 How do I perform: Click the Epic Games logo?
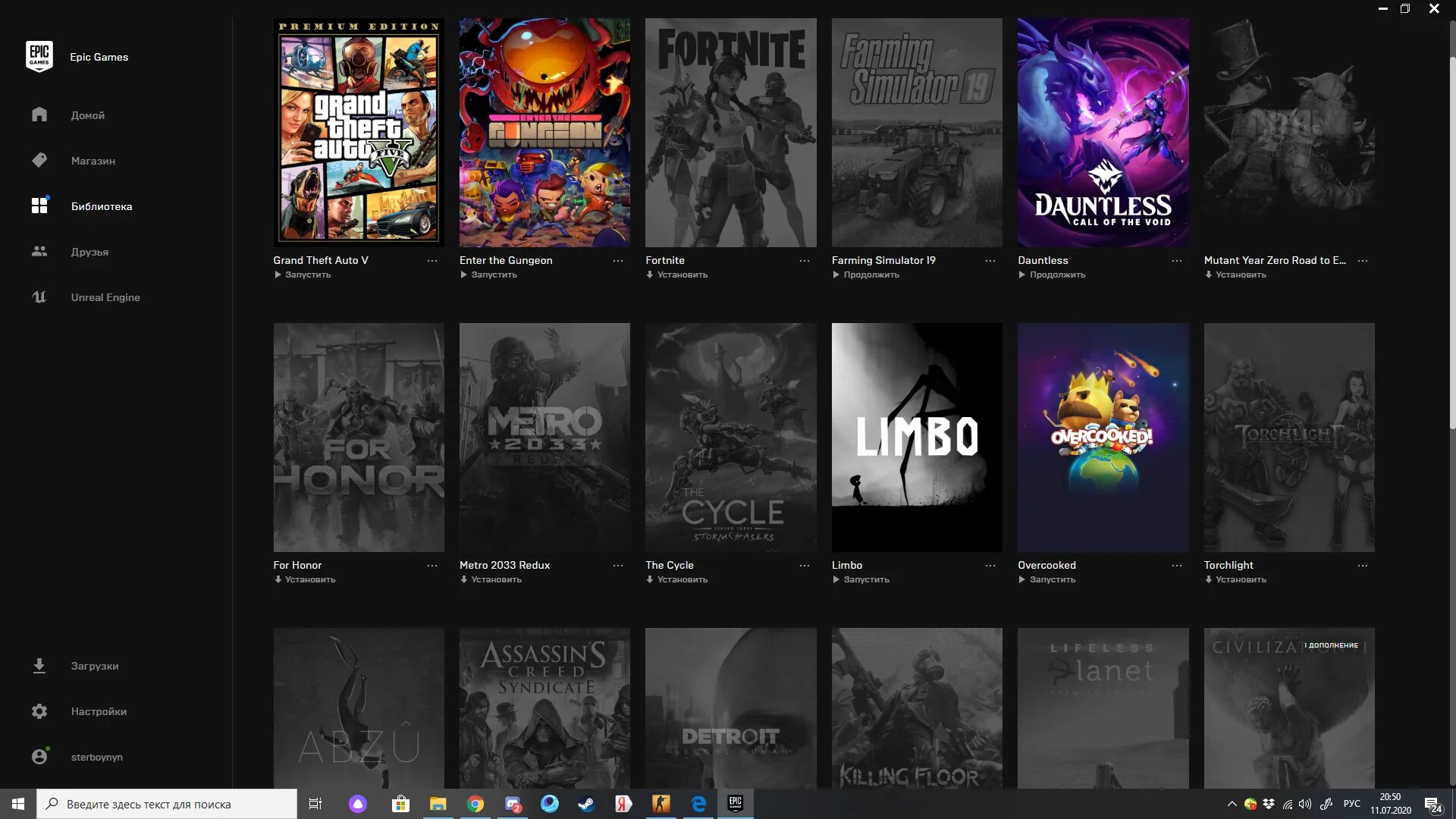pos(39,57)
